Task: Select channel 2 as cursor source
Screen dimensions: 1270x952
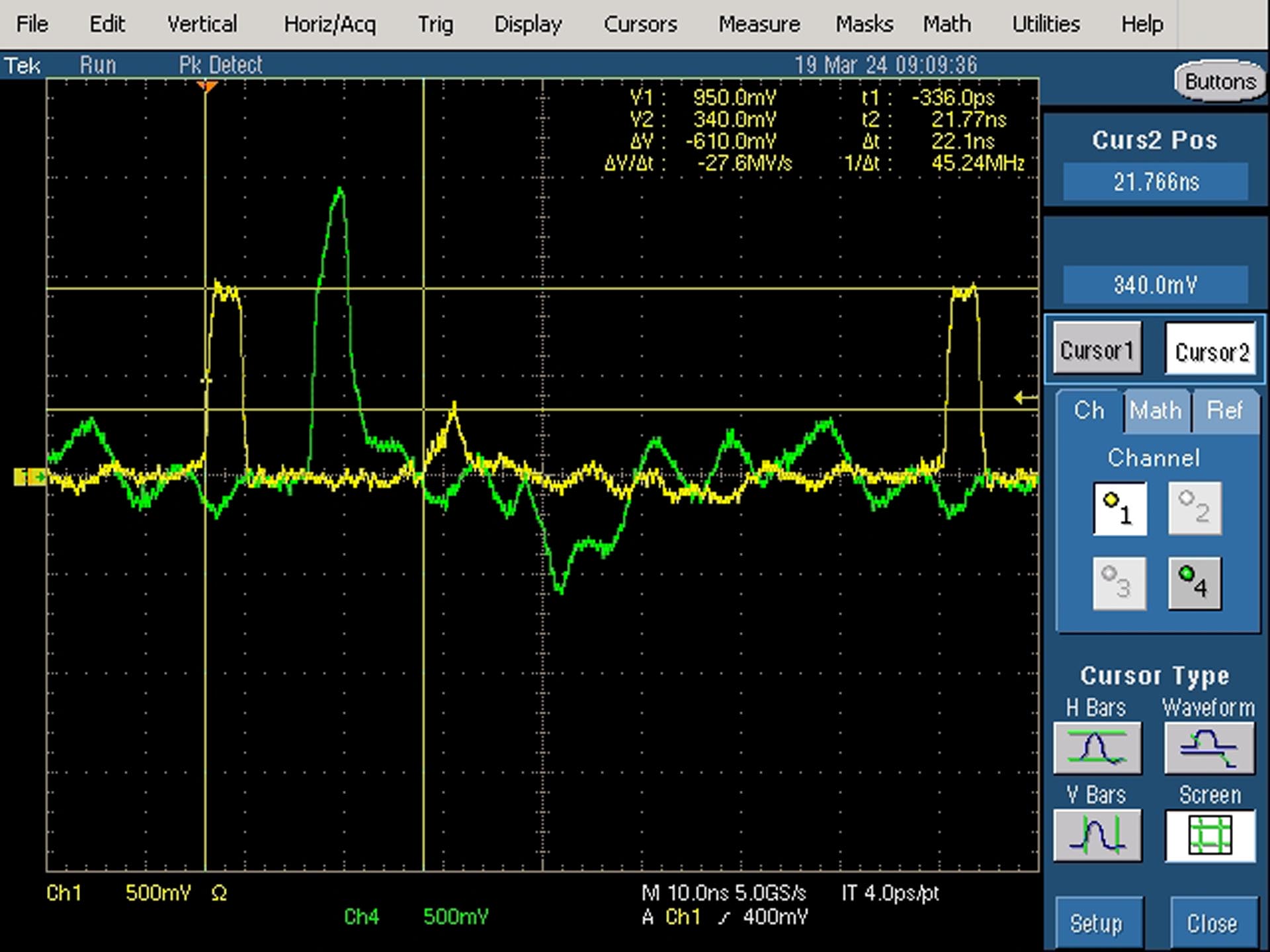Action: 1195,508
